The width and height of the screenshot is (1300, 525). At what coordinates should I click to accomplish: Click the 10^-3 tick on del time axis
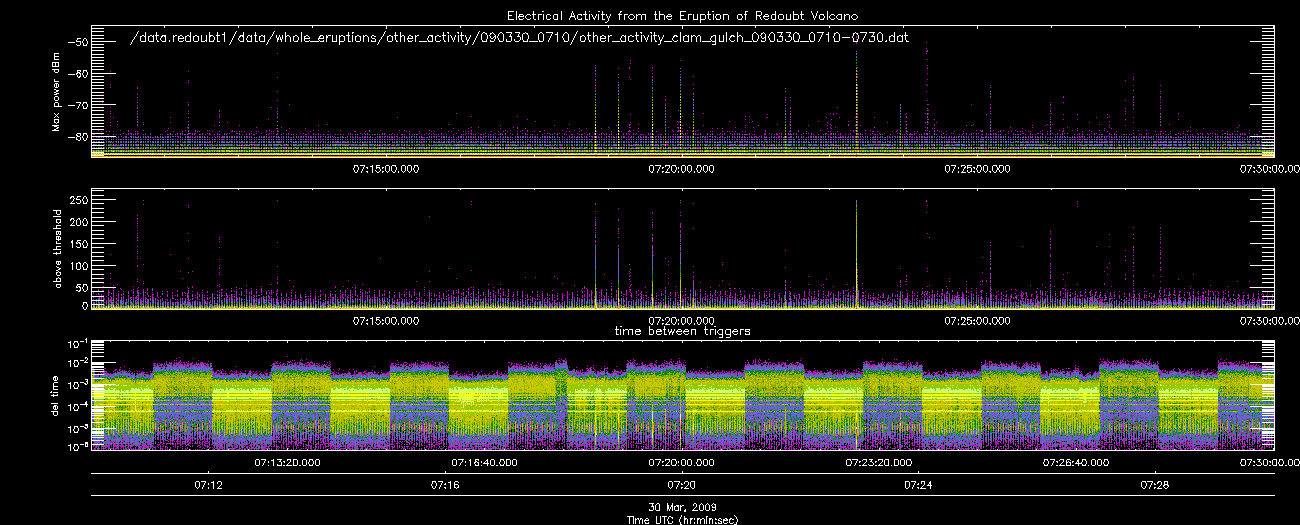click(x=78, y=384)
